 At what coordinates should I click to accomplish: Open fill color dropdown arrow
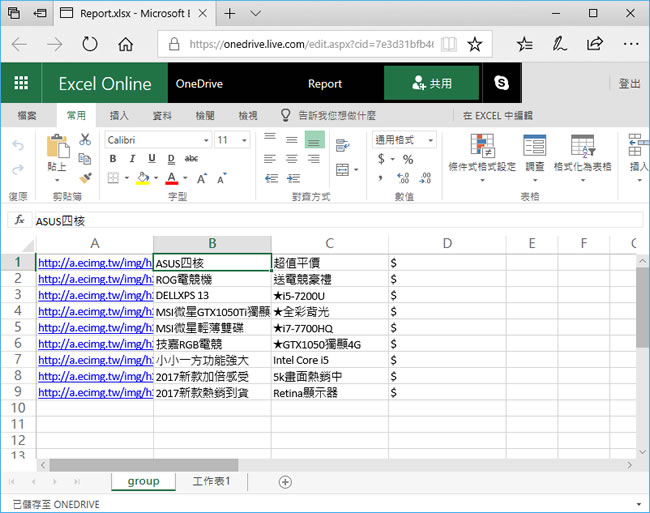[156, 178]
